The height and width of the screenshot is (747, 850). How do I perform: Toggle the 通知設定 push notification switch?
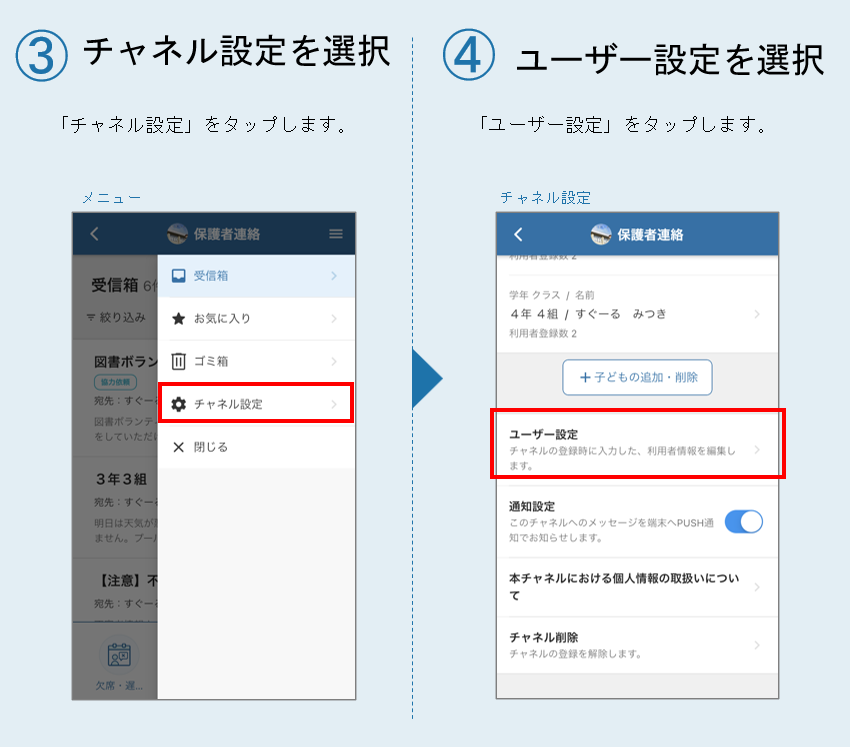pyautogui.click(x=743, y=522)
